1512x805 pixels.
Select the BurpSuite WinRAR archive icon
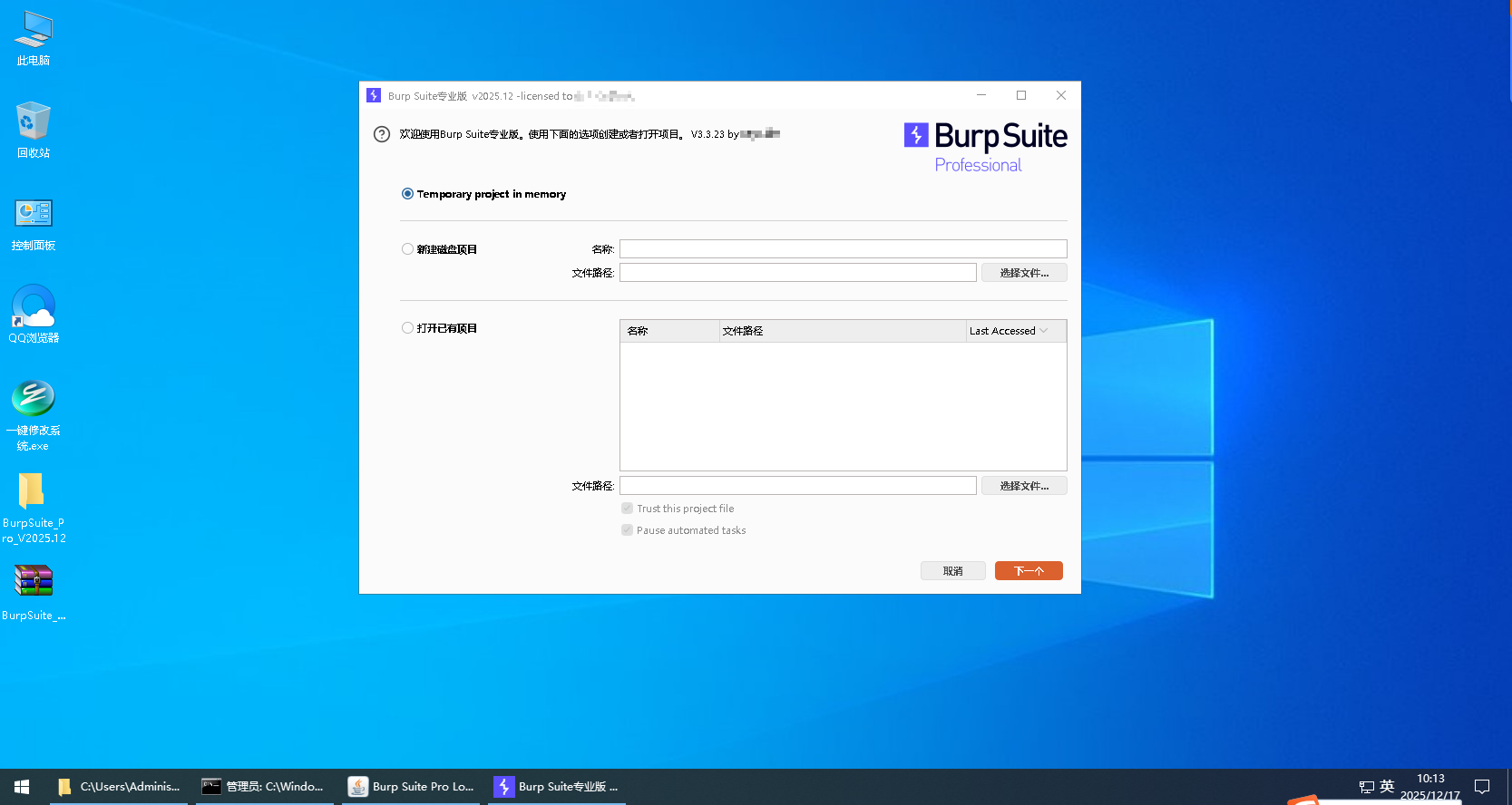pos(34,582)
